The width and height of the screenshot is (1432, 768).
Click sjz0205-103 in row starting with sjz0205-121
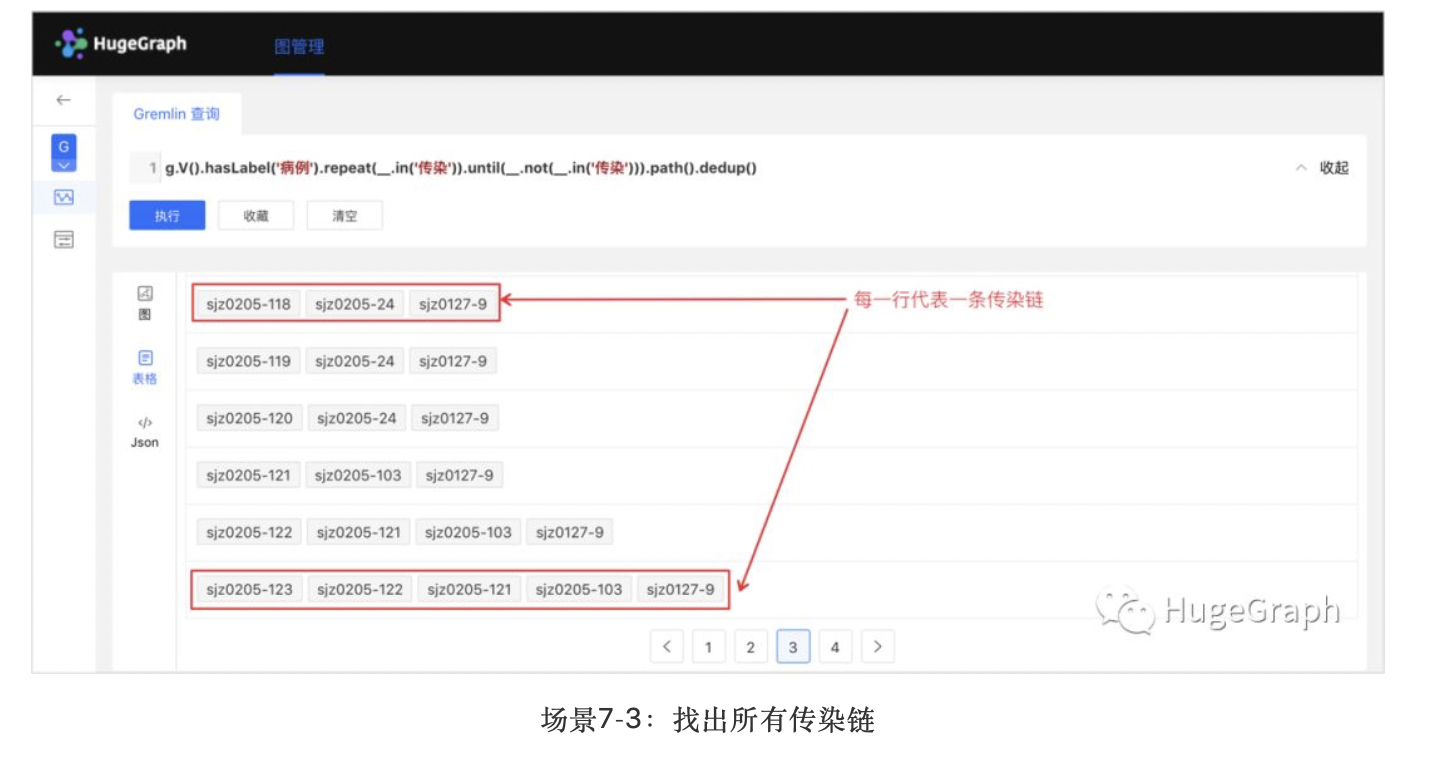click(x=358, y=475)
